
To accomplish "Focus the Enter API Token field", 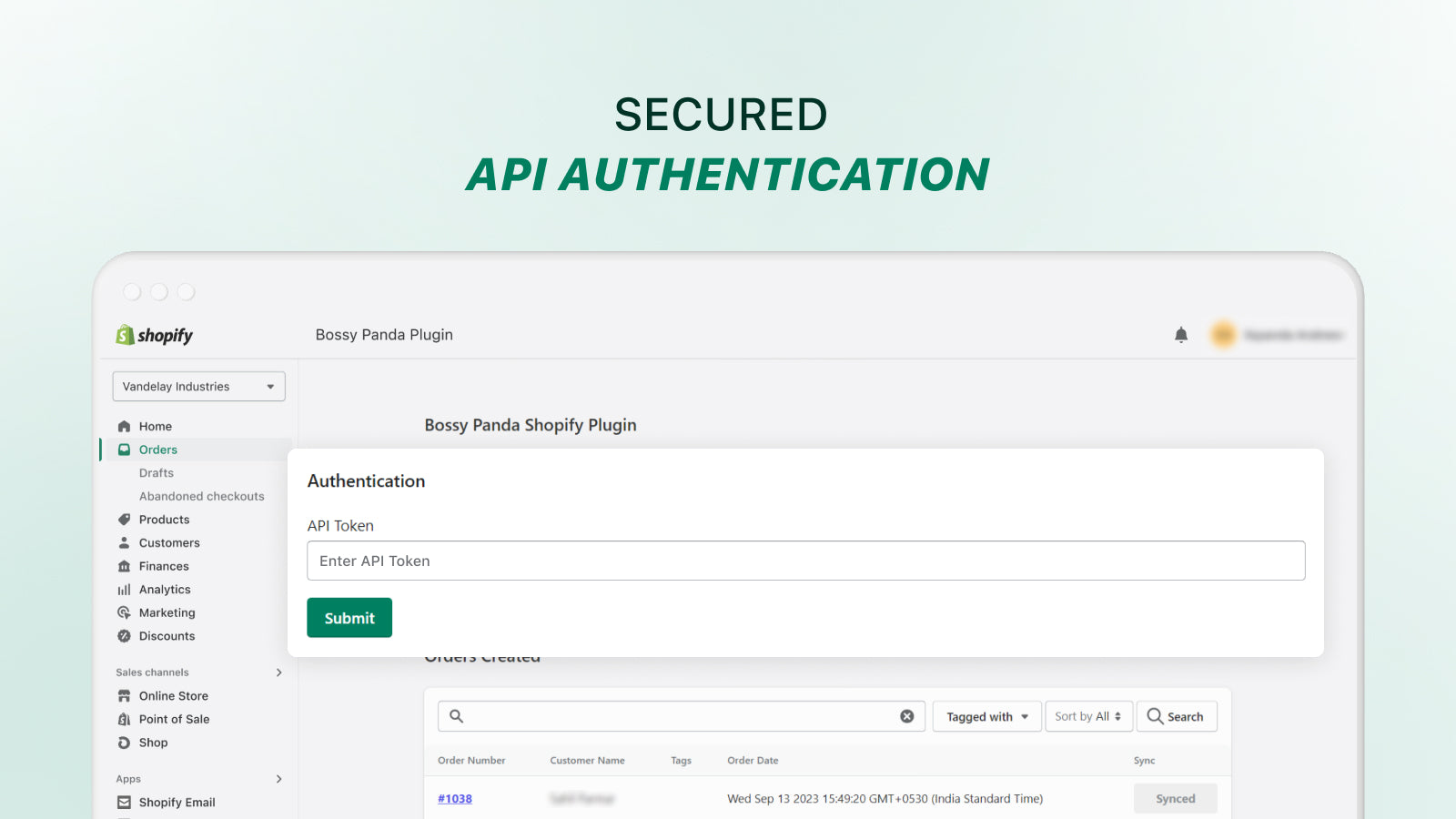I will click(806, 561).
